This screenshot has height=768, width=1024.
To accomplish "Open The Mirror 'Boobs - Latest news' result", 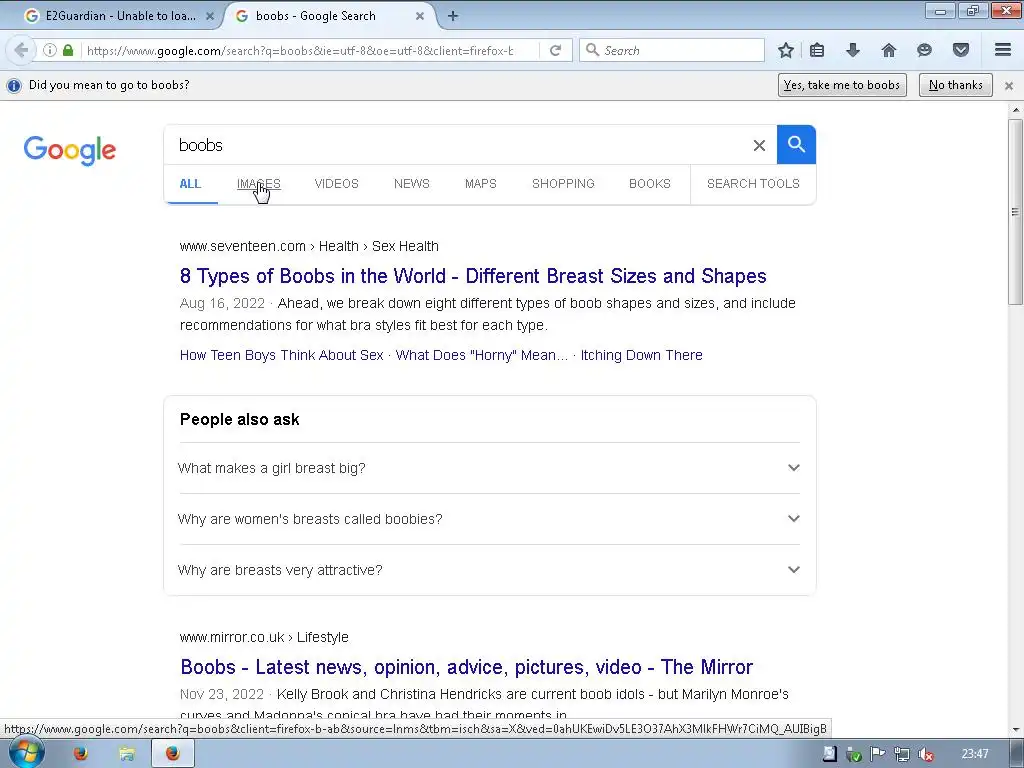I will click(x=466, y=667).
